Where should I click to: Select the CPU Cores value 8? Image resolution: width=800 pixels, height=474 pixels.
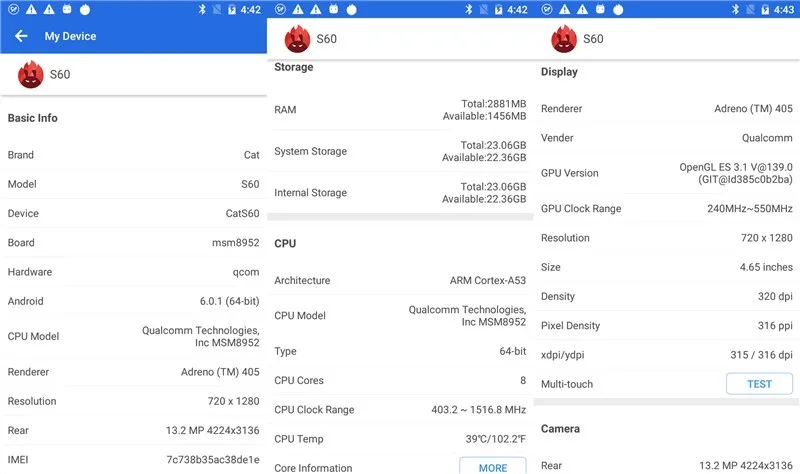(x=523, y=380)
